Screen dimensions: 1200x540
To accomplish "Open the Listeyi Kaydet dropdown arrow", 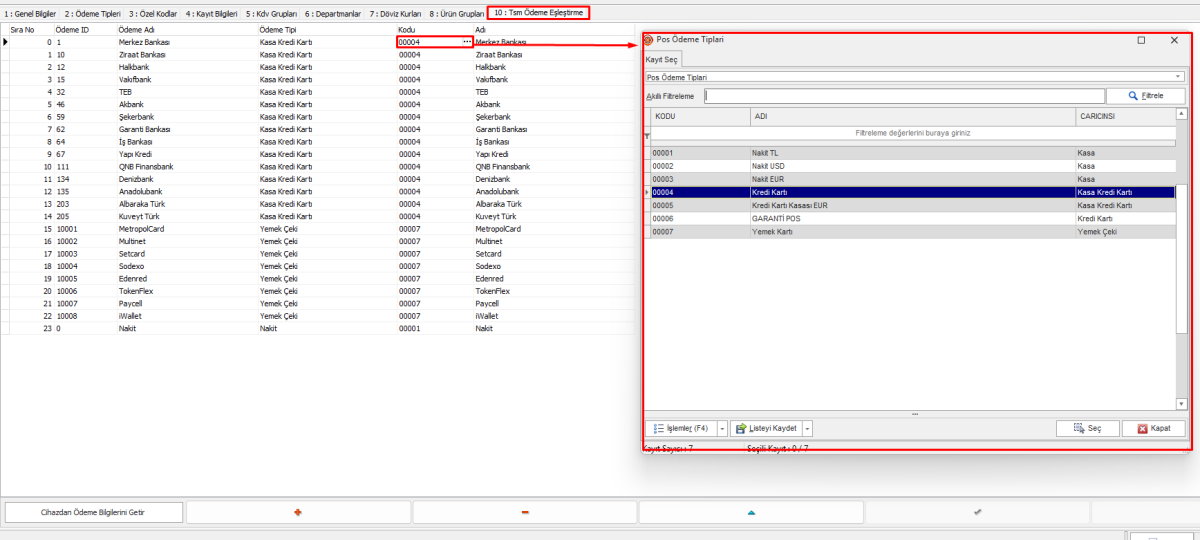I will (807, 428).
